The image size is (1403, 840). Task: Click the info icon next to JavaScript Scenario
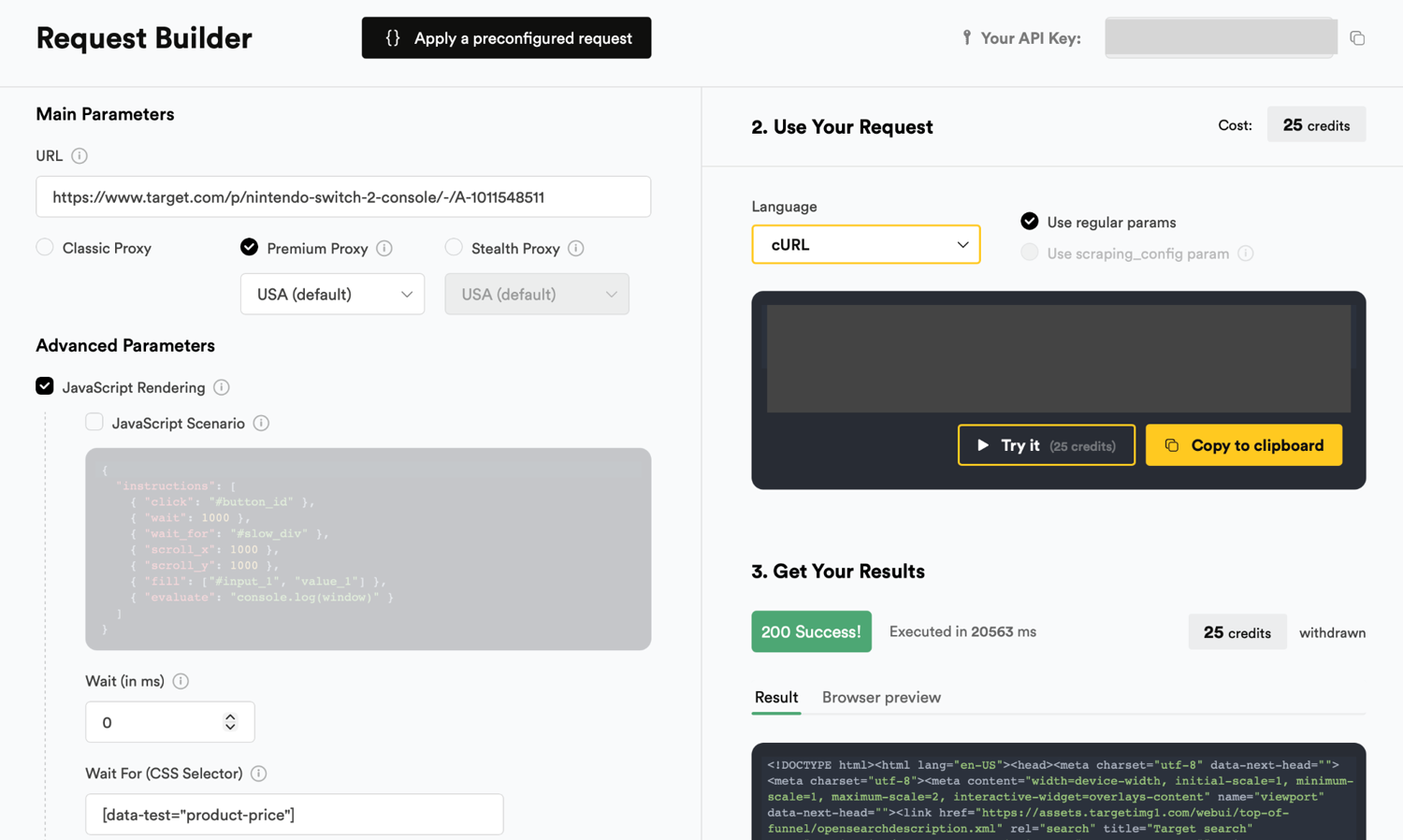261,423
